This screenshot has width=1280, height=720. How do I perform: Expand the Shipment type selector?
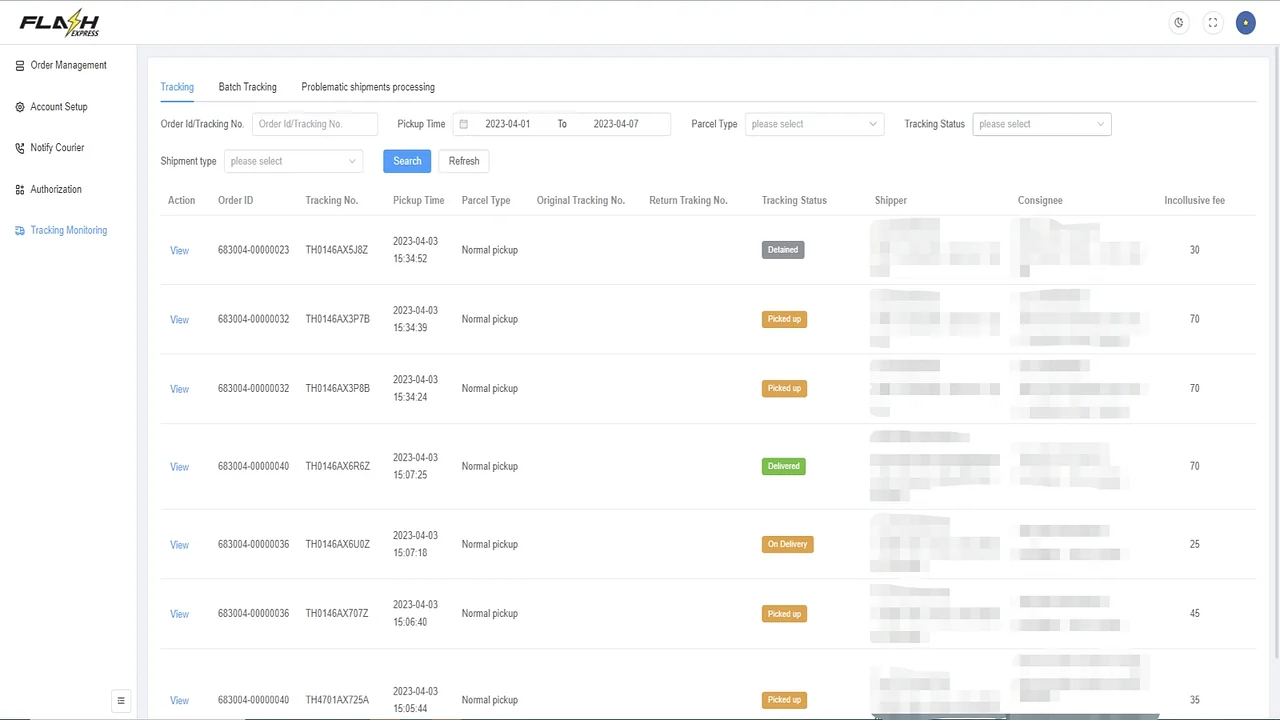pos(292,160)
